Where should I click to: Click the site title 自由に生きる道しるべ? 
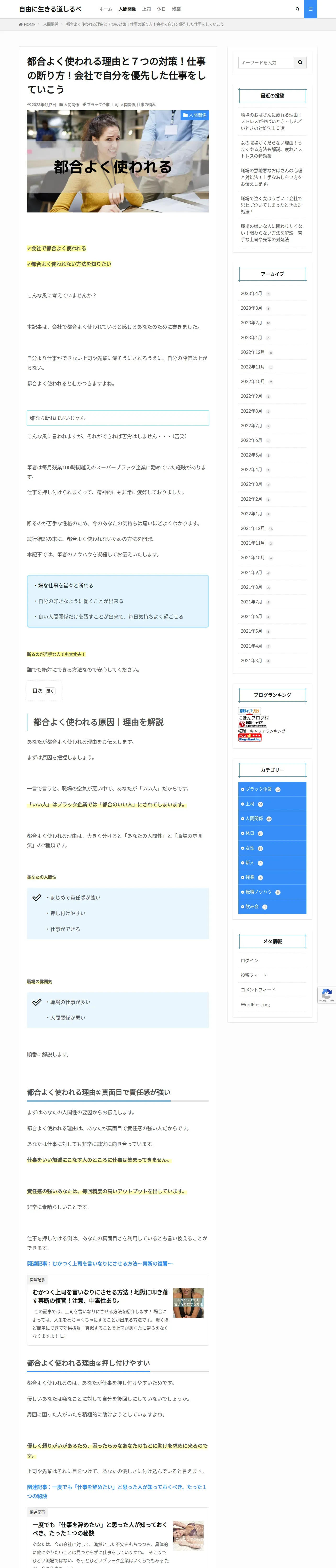[50, 9]
